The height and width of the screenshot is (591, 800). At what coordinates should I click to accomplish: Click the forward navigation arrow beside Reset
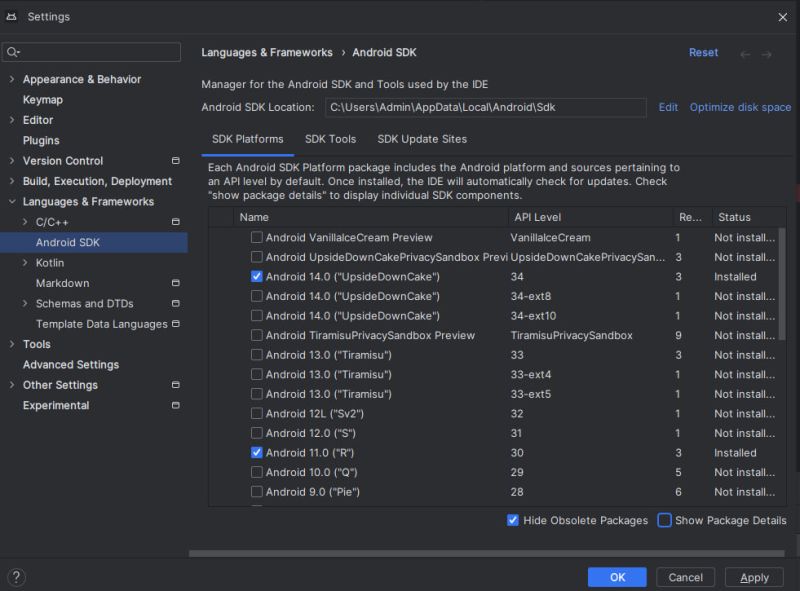tap(766, 53)
